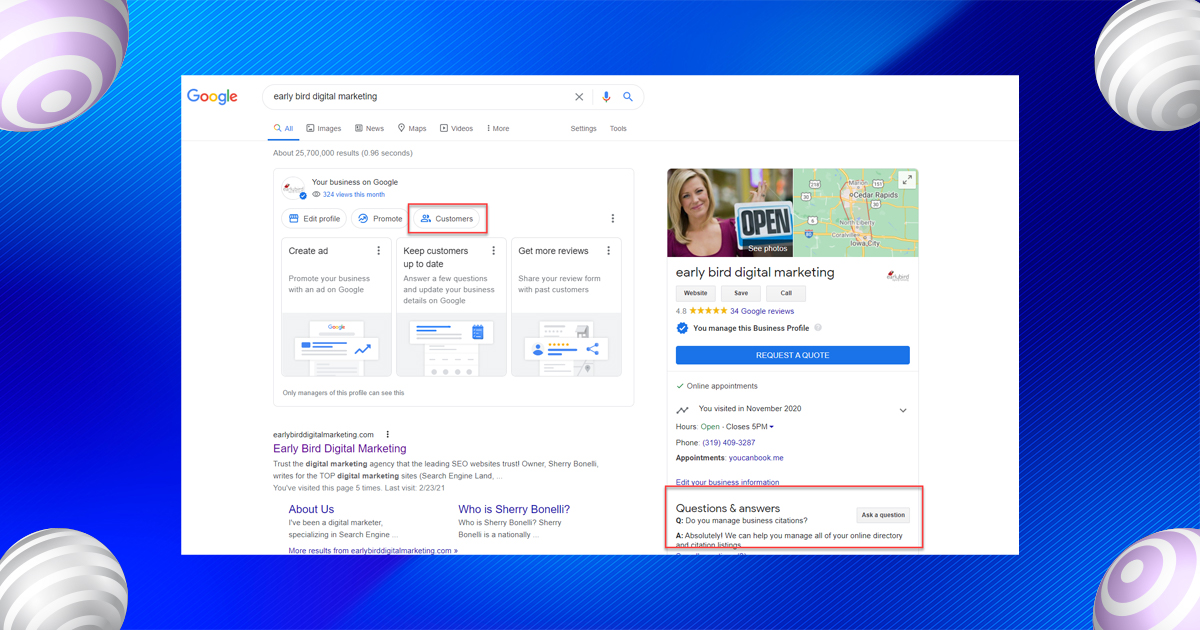The height and width of the screenshot is (630, 1200).
Task: Click the Website button
Action: tap(695, 294)
